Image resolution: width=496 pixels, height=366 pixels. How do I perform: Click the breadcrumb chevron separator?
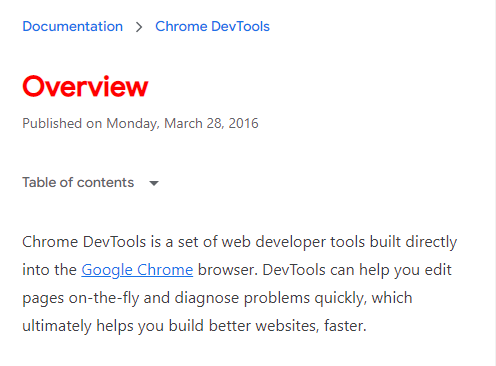tap(139, 27)
